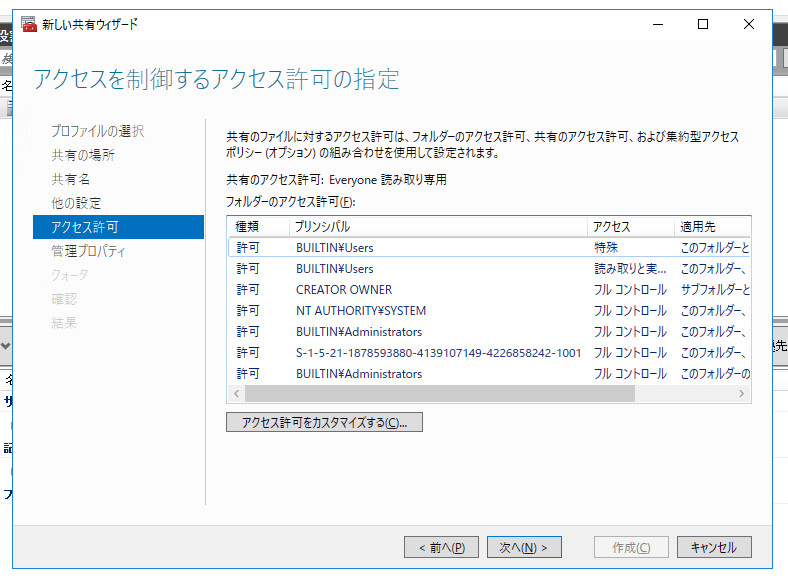Screen dimensions: 788x582
Task: Open the 共有の場所 wizard step
Action: click(x=83, y=155)
